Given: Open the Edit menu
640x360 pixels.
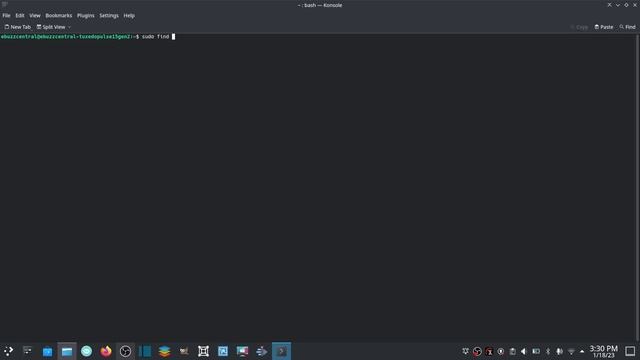Looking at the screenshot, I should (20, 16).
